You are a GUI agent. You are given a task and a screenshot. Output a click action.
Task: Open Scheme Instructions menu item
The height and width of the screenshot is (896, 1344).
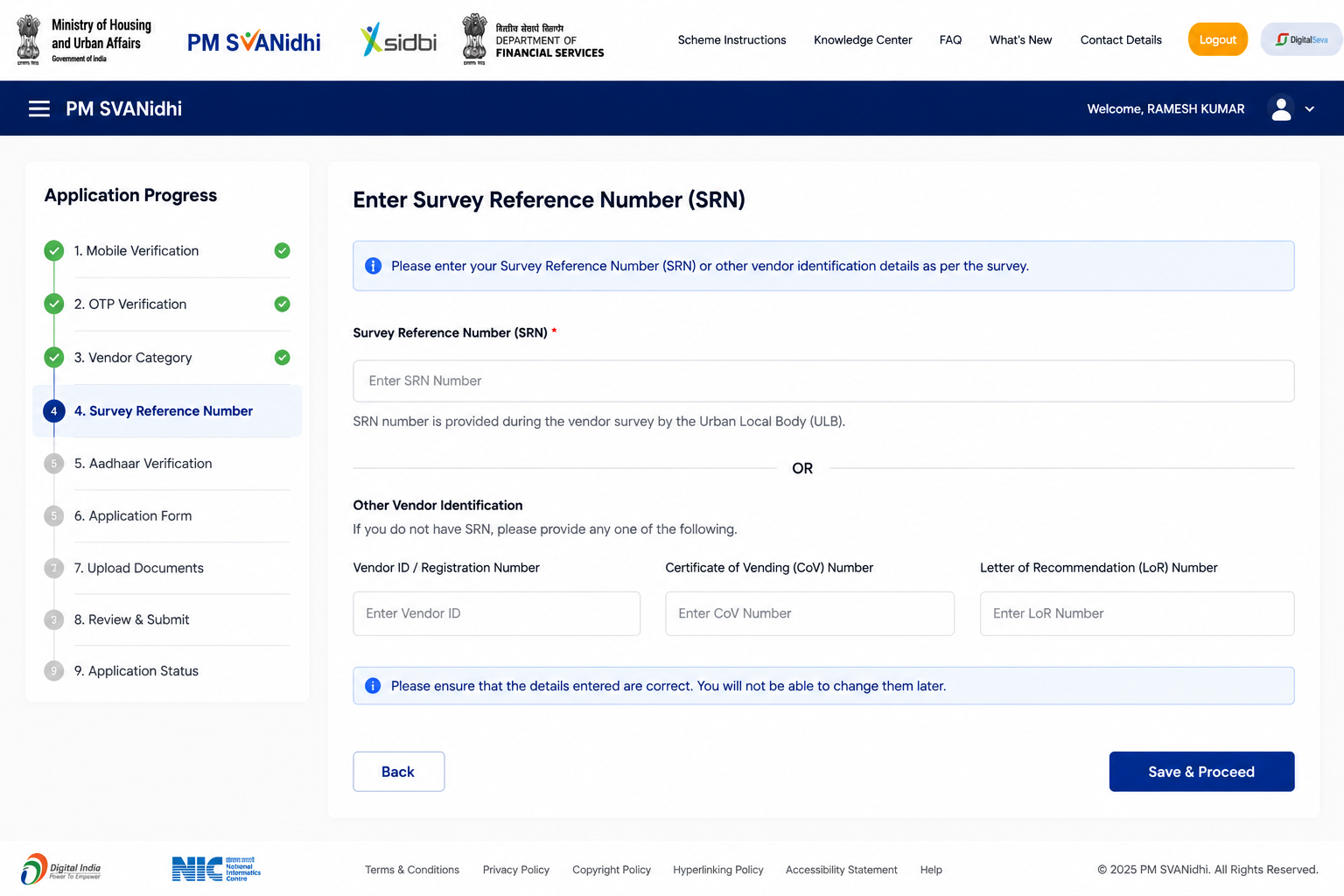[x=731, y=40]
